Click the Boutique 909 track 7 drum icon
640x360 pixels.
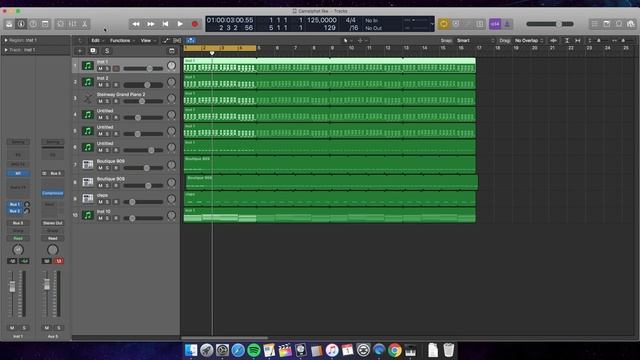coord(87,164)
